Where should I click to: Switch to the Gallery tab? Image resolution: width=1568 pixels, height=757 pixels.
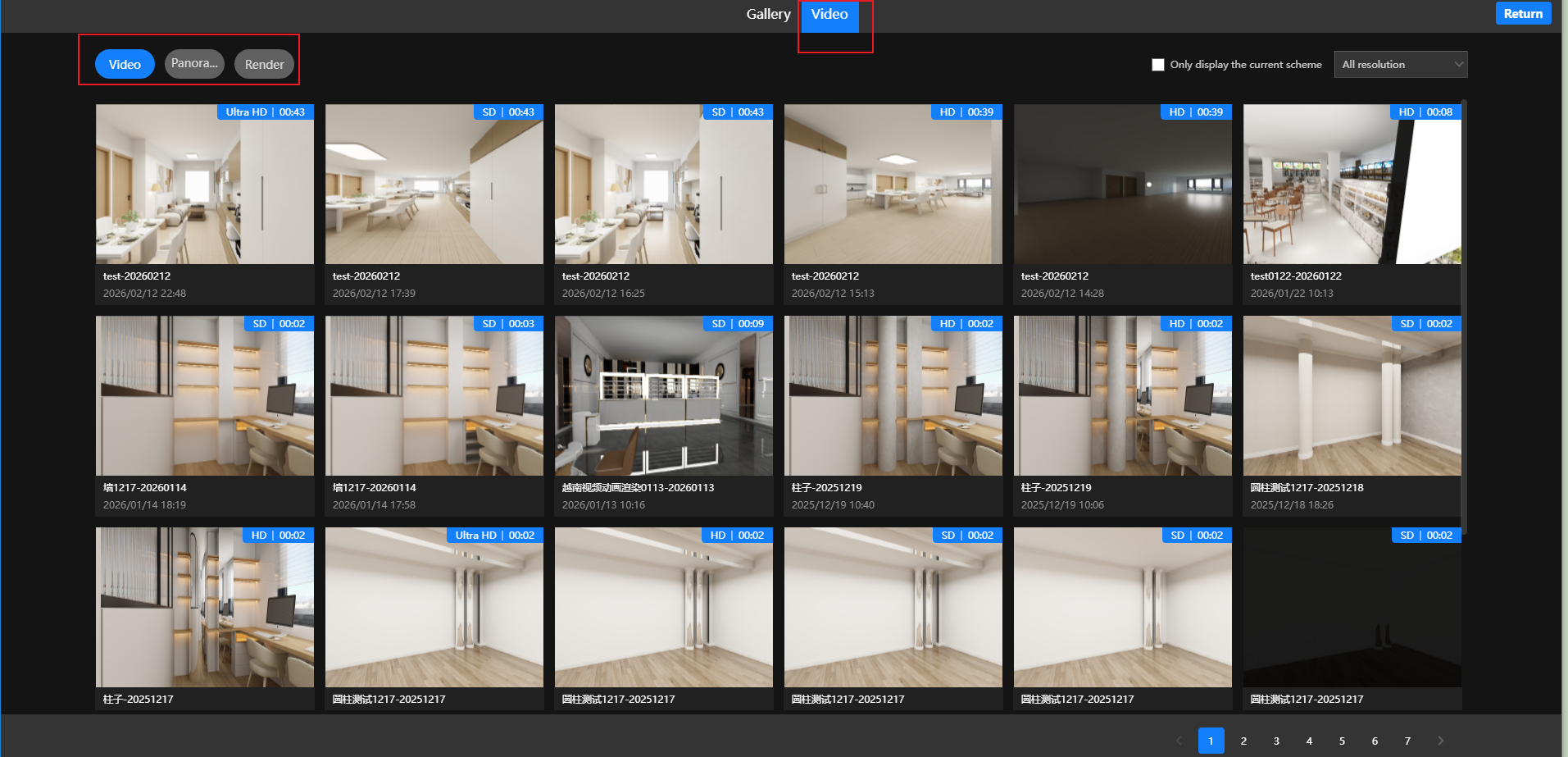[x=768, y=14]
